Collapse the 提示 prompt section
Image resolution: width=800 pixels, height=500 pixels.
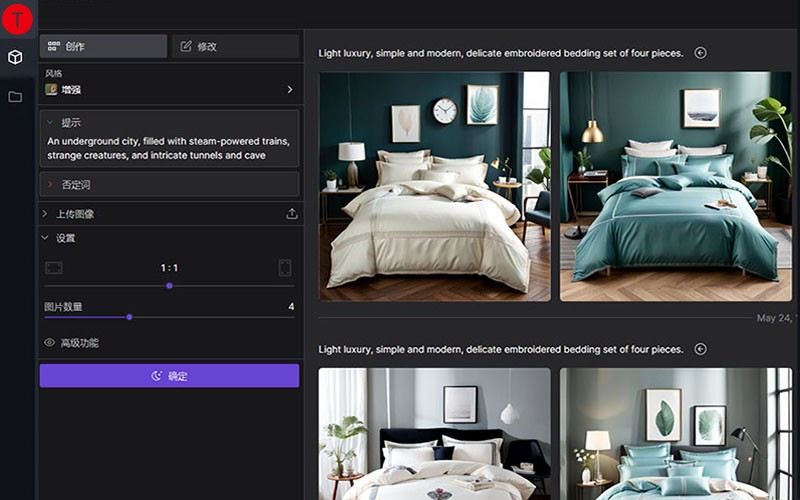click(50, 123)
